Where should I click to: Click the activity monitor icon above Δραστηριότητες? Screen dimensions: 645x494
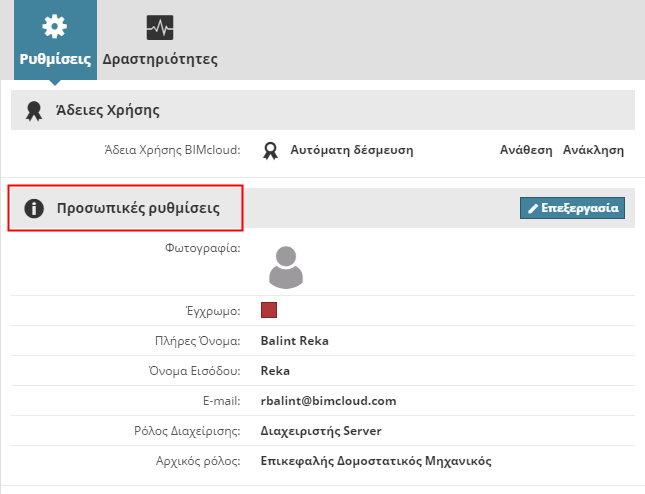pos(159,26)
